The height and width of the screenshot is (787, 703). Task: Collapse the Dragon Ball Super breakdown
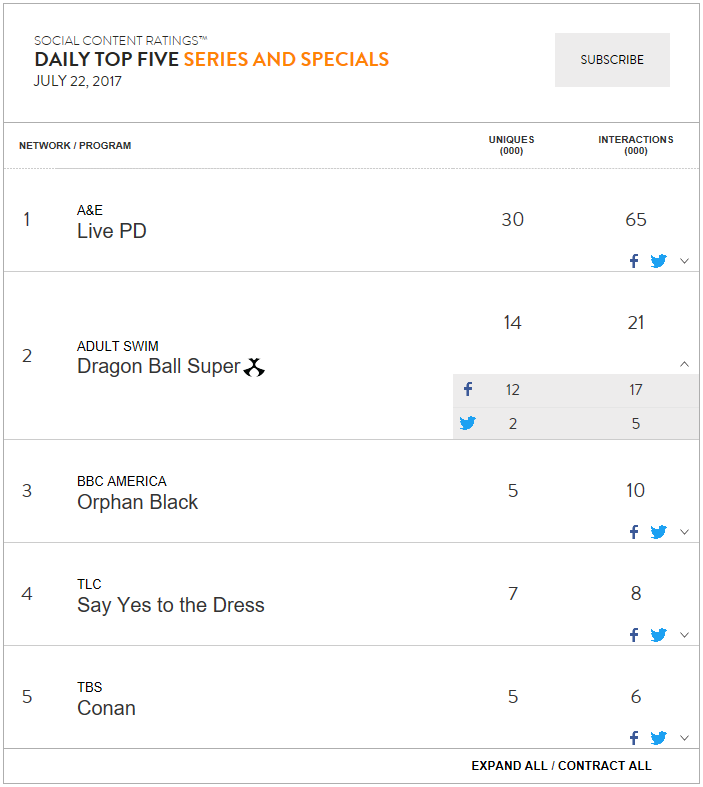(x=684, y=364)
